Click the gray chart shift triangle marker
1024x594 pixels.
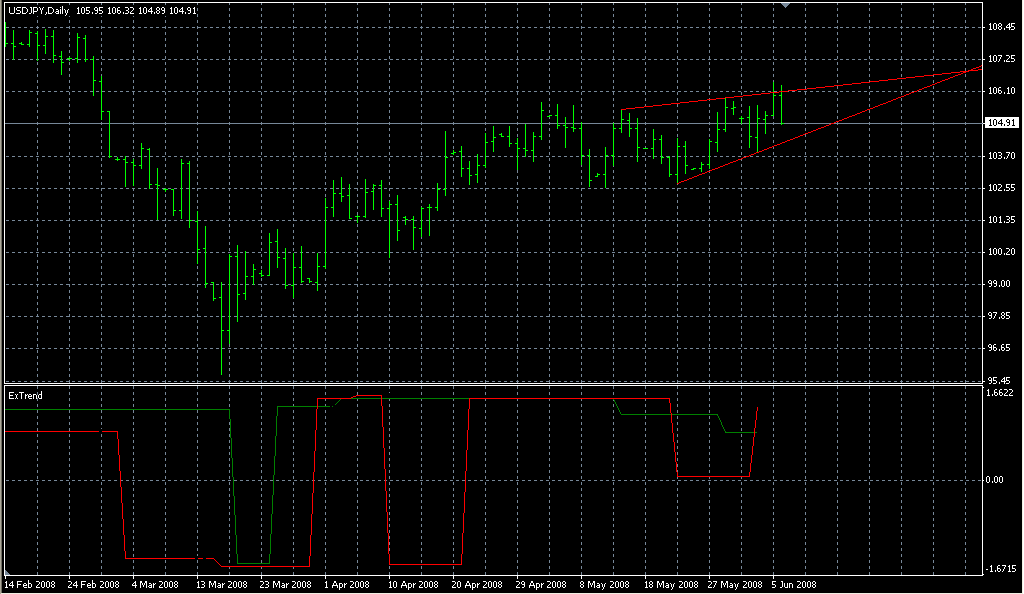786,5
